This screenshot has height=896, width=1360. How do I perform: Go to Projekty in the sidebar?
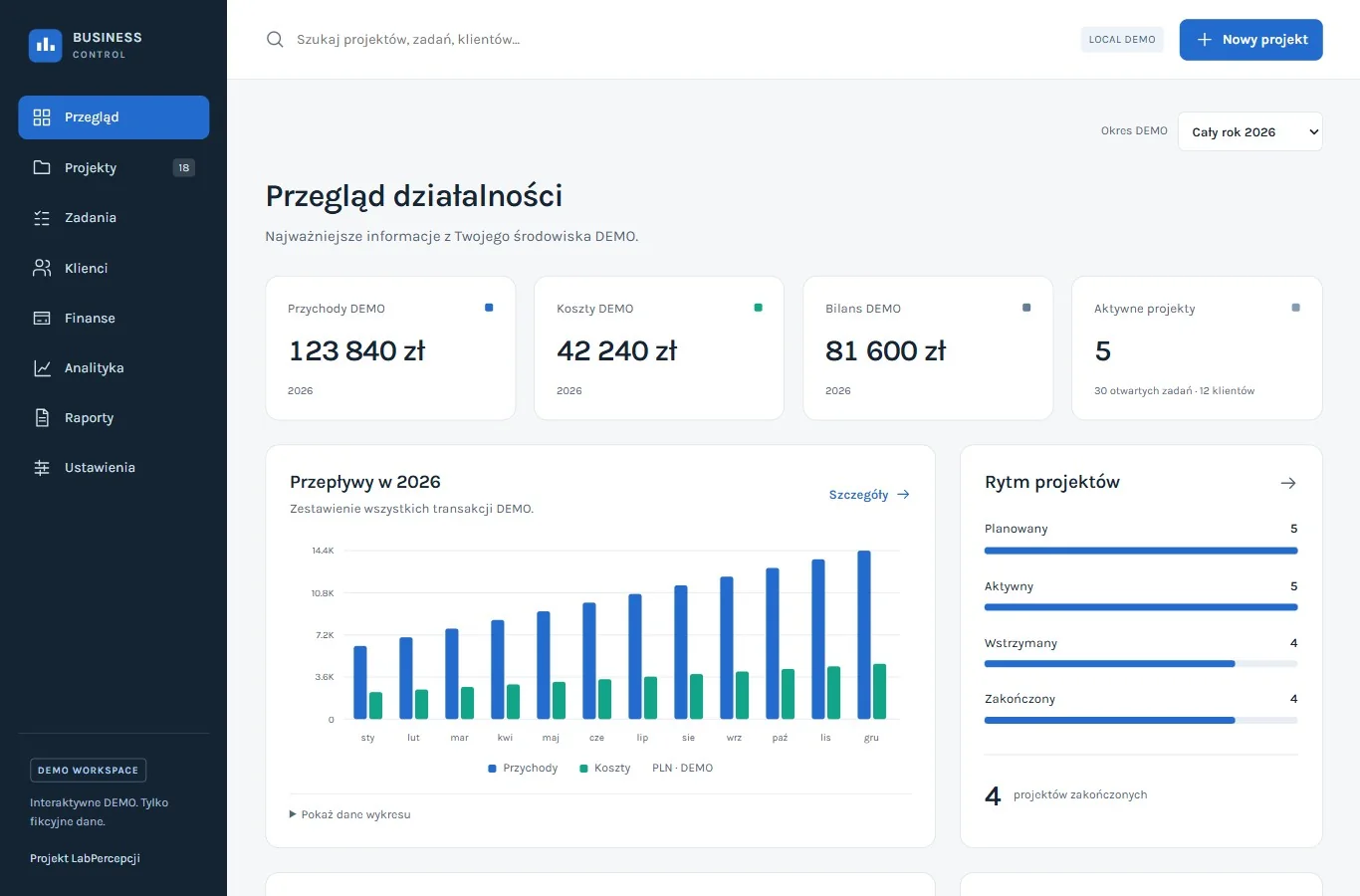tap(113, 167)
